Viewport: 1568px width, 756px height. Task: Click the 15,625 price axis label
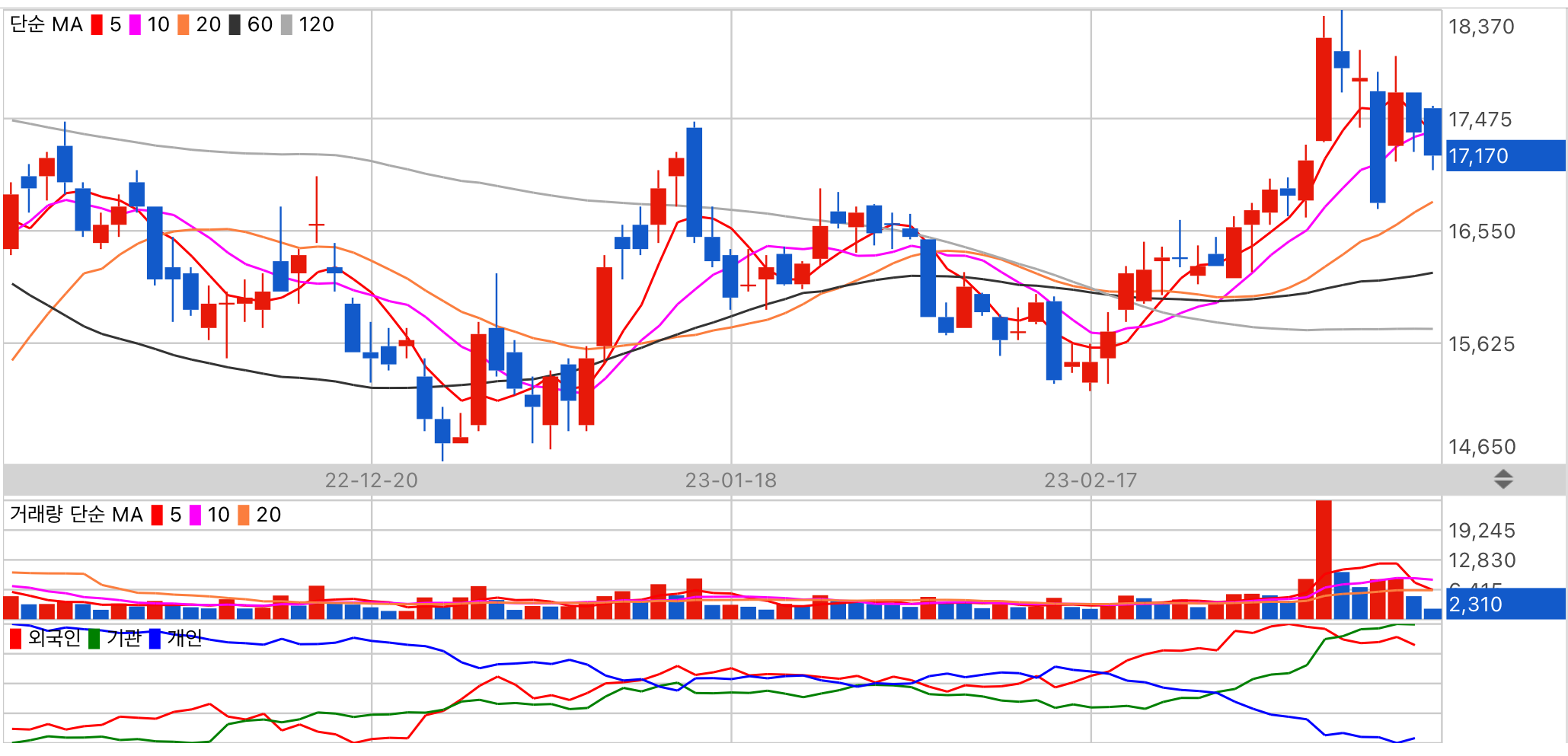tap(1481, 344)
